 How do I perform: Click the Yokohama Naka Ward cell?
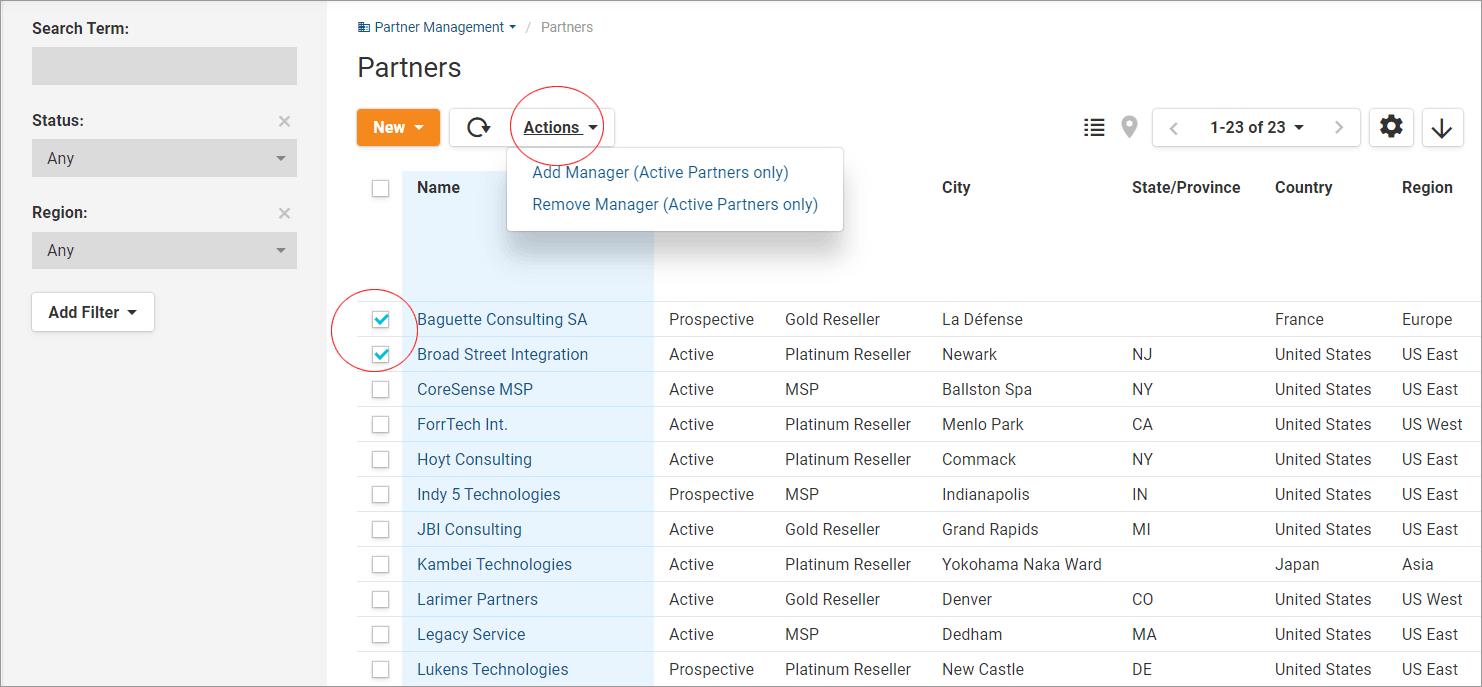pyautogui.click(x=1022, y=564)
